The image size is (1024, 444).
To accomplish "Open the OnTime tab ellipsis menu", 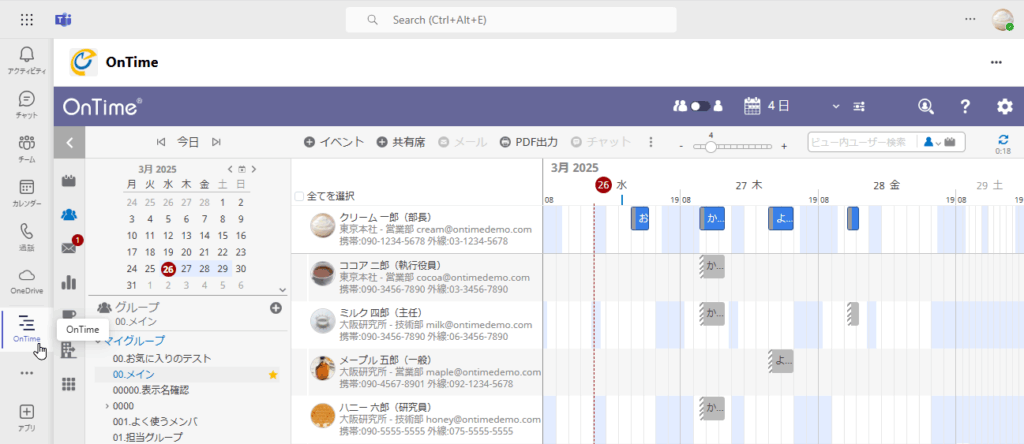I will 996,62.
